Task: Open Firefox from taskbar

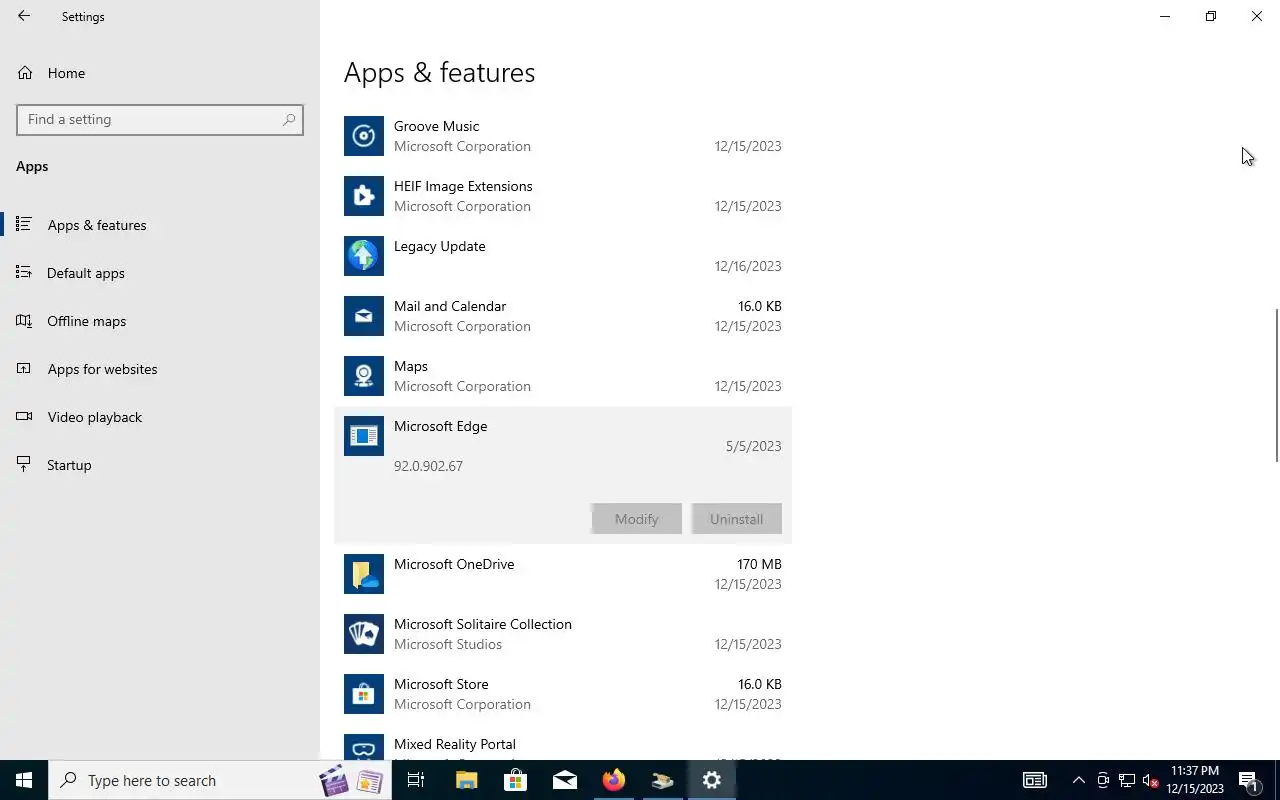Action: pos(613,780)
